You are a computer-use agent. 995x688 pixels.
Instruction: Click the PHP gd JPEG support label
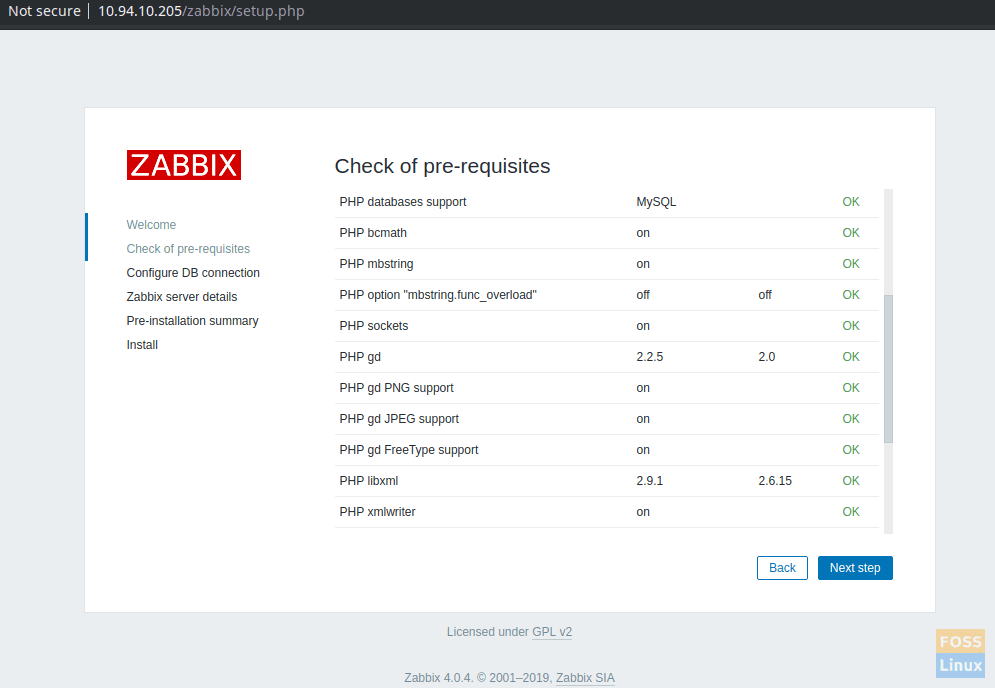pyautogui.click(x=399, y=419)
